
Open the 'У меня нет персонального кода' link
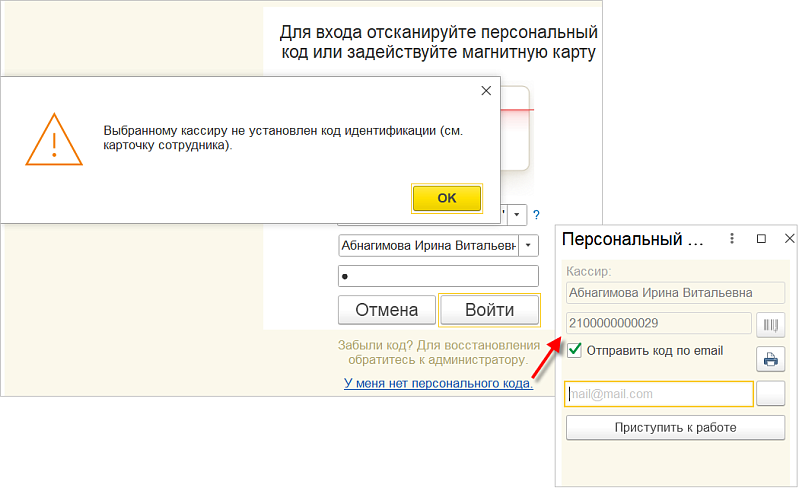(438, 382)
